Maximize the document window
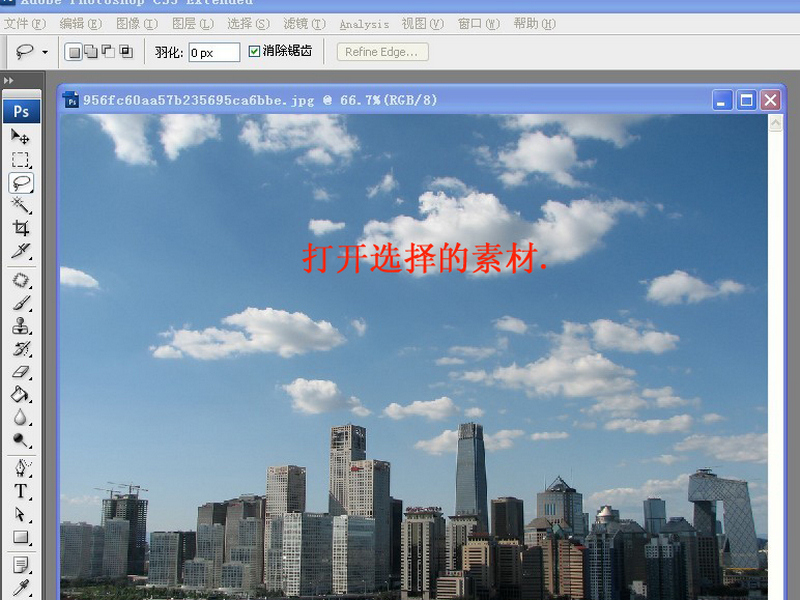800x600 pixels. 746,100
